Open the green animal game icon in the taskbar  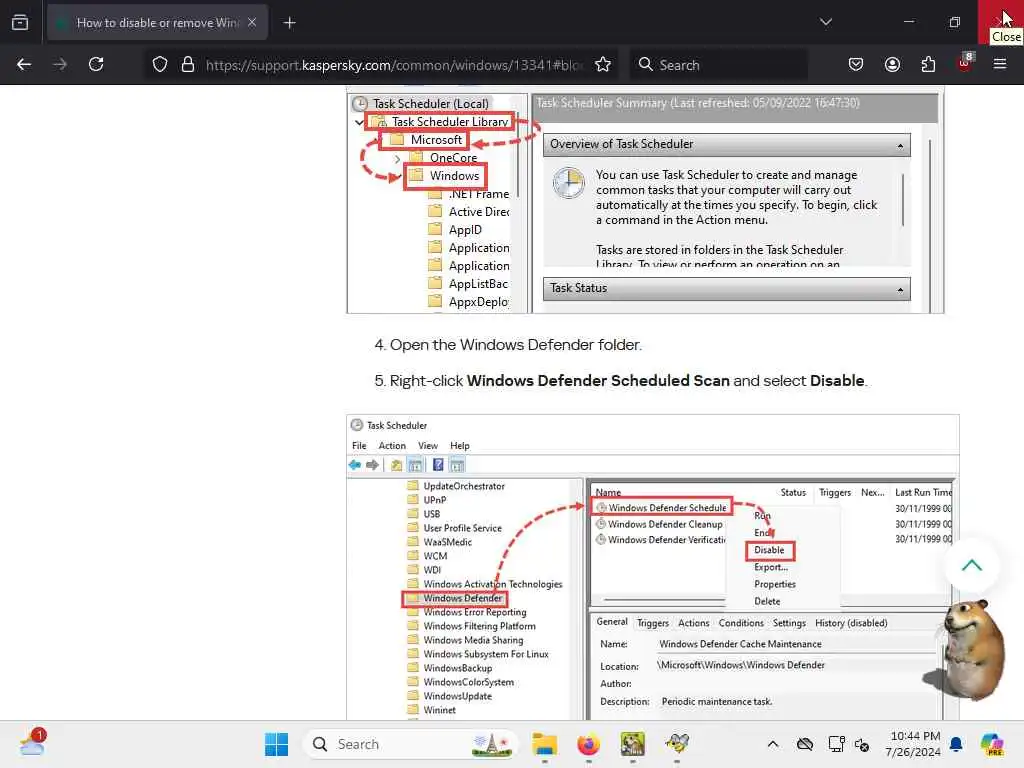pos(632,744)
